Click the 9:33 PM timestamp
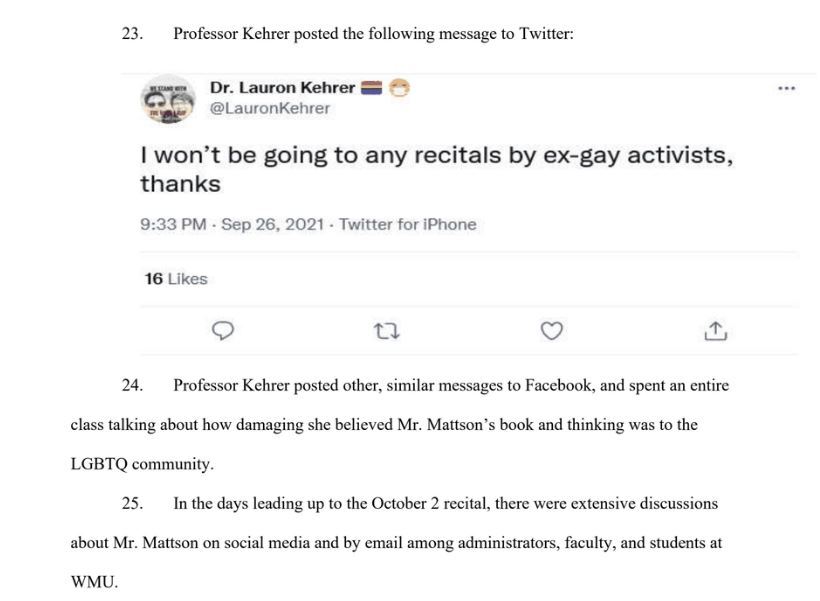Image resolution: width=820 pixels, height=601 pixels. (x=173, y=224)
